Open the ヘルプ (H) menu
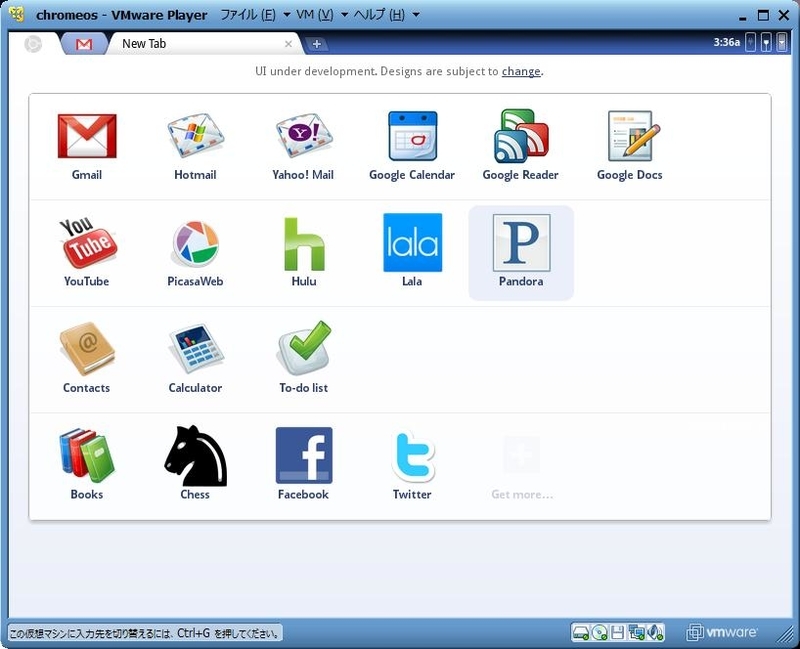Viewport: 800px width, 649px height. point(379,15)
